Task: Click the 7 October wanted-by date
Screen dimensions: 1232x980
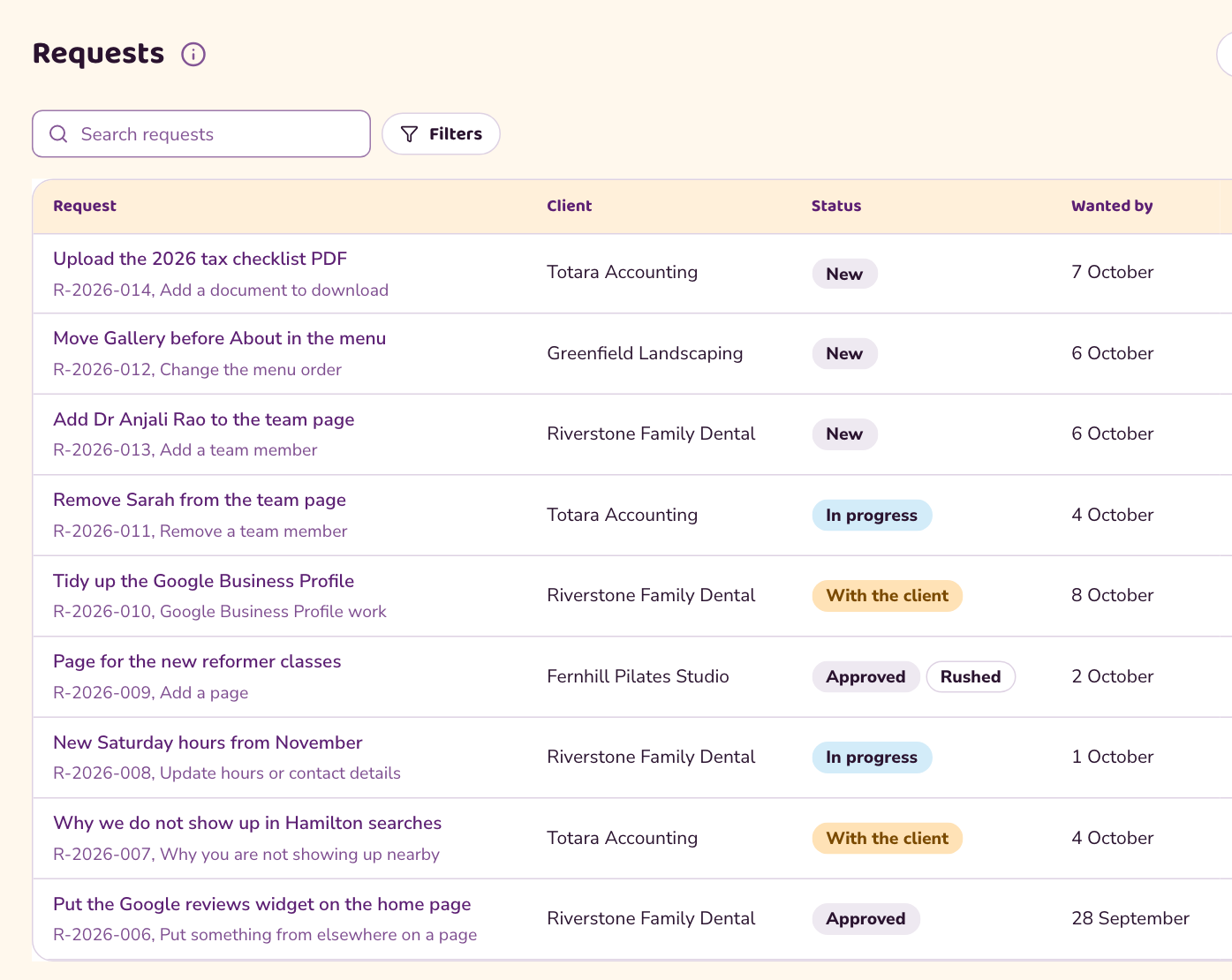Action: [x=1112, y=272]
